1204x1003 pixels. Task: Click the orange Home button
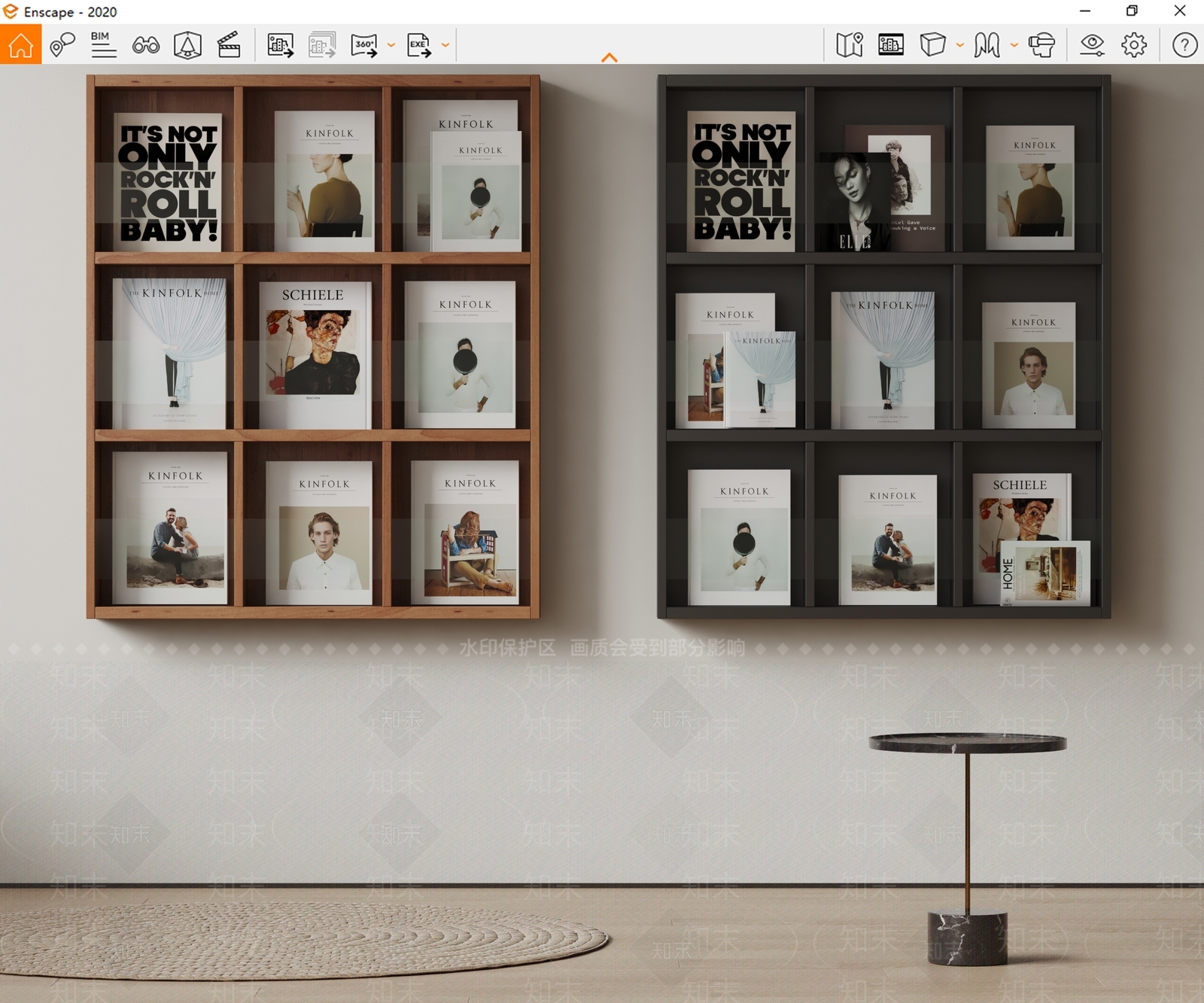click(20, 44)
